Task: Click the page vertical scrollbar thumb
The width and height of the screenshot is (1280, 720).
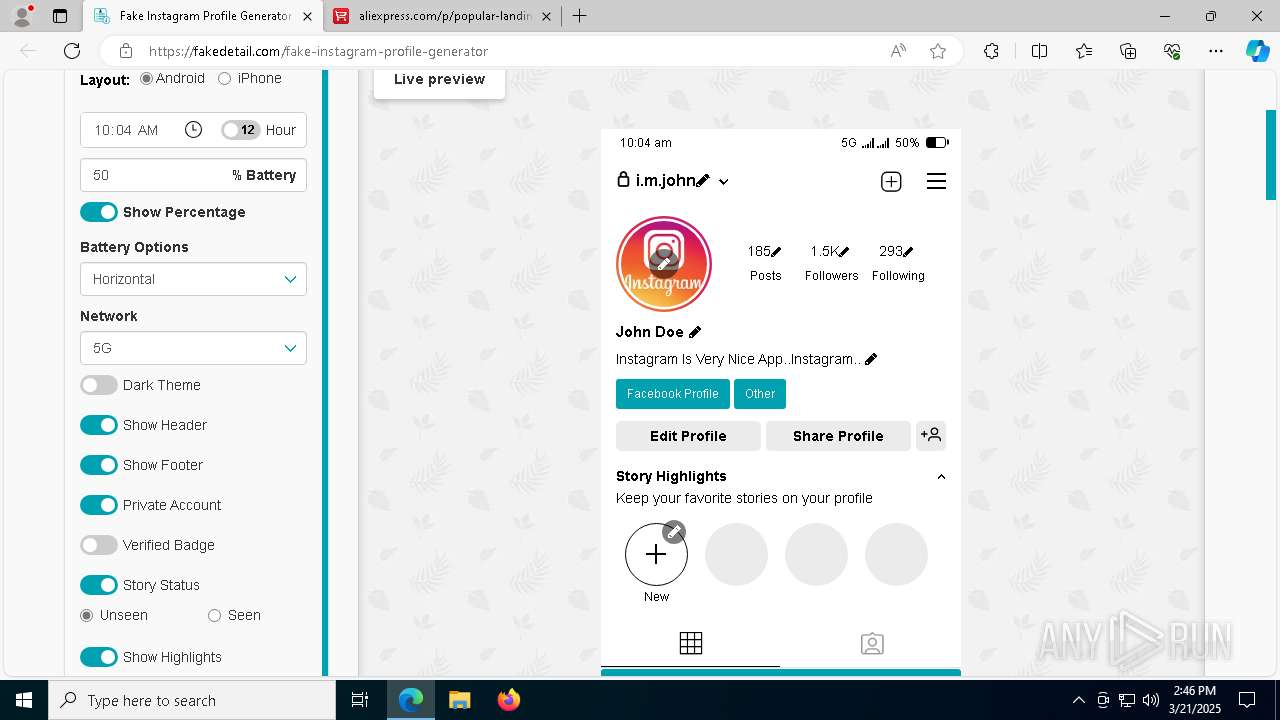Action: coord(1271,154)
